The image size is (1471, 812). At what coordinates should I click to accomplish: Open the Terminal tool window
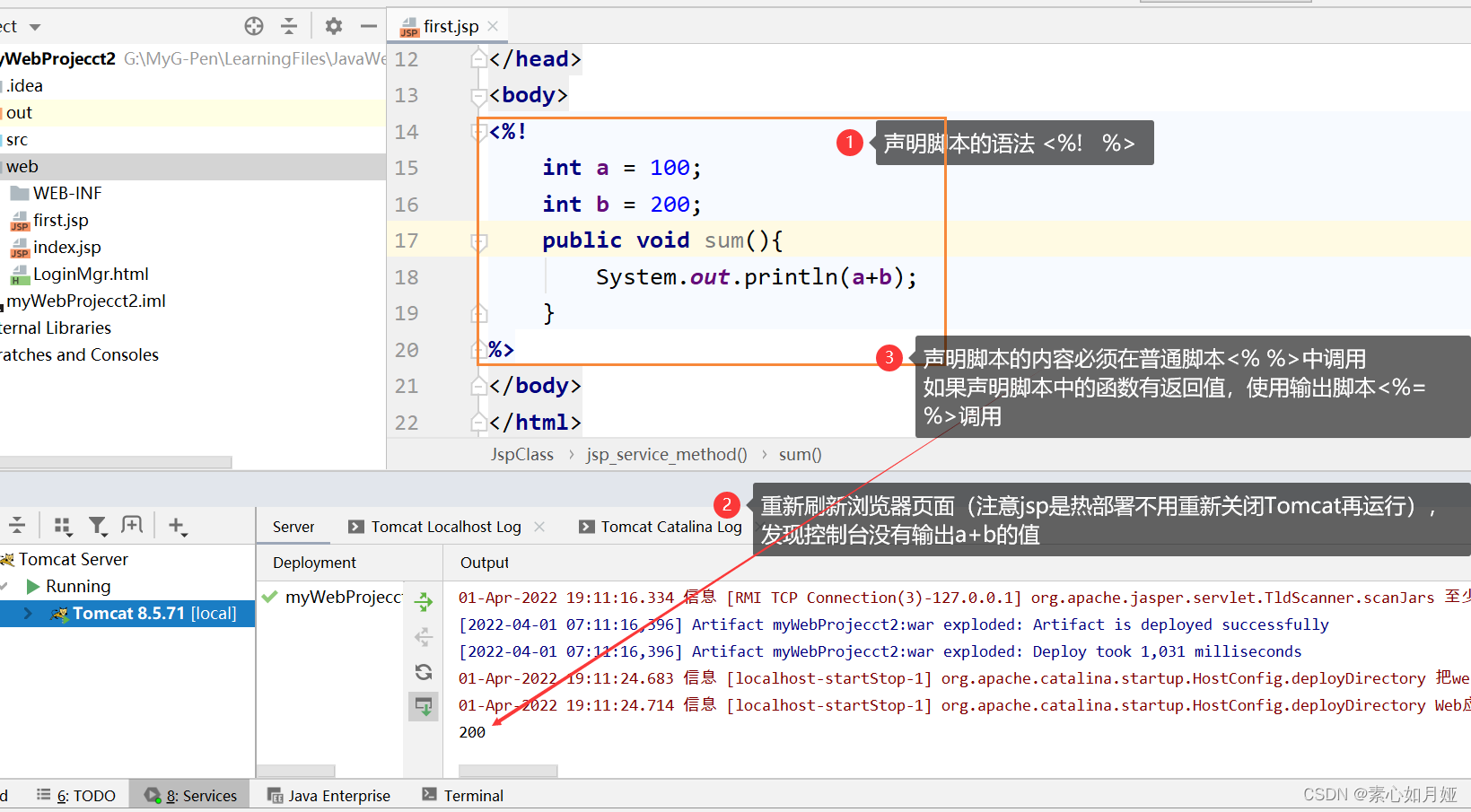tap(462, 796)
